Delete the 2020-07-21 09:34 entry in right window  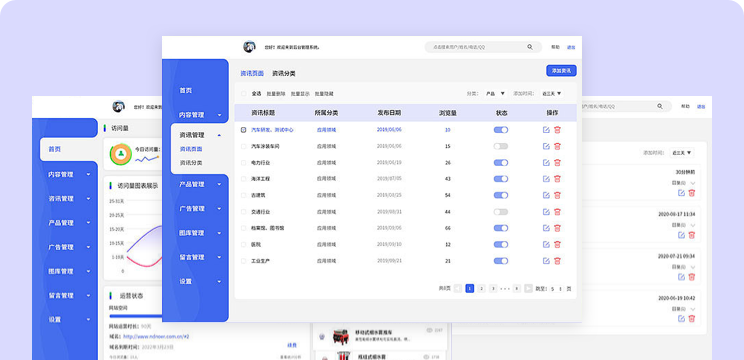coord(692,277)
